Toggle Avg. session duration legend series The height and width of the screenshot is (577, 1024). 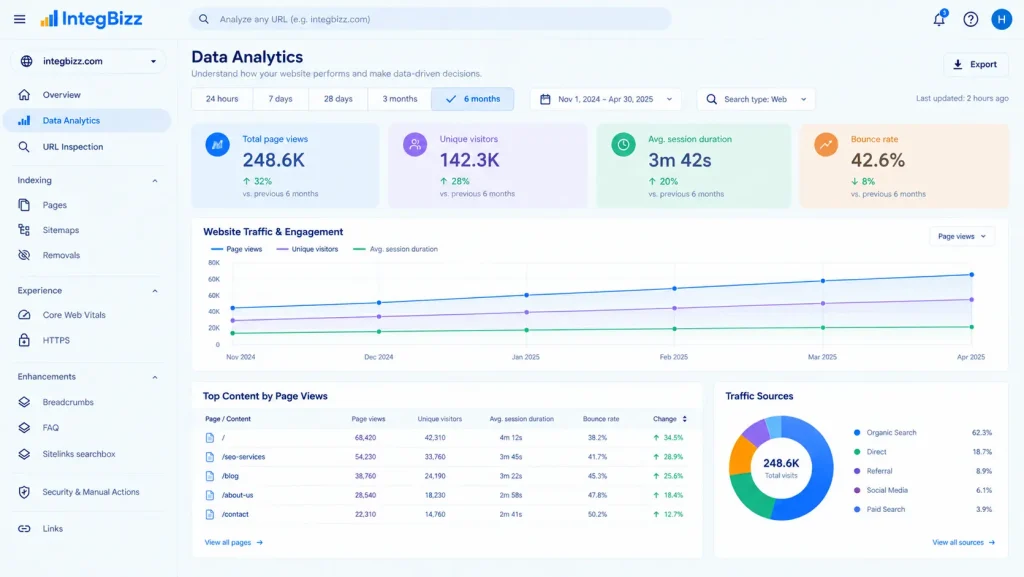point(395,249)
